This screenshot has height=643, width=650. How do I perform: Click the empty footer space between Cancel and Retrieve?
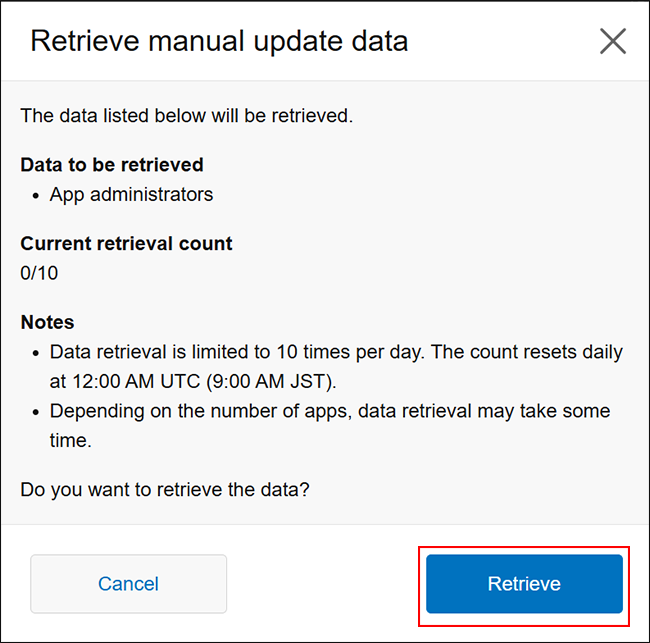coord(322,584)
